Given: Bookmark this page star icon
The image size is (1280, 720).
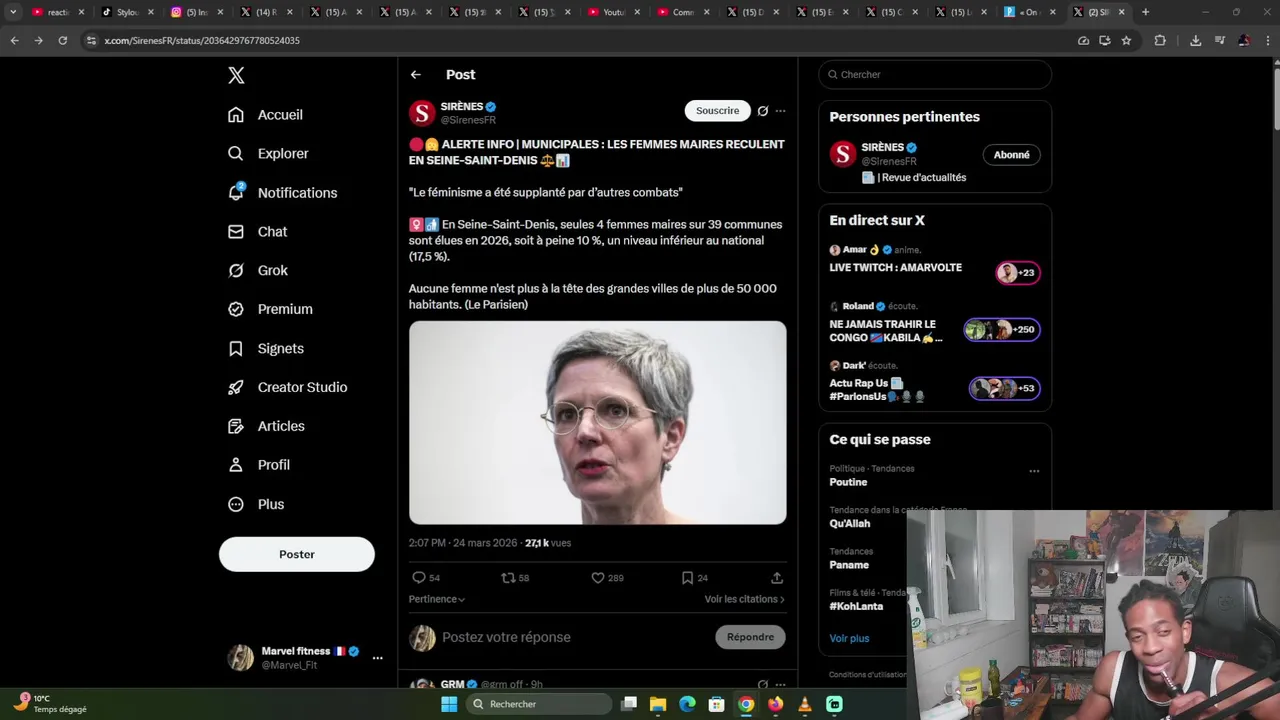Looking at the screenshot, I should 1126,40.
